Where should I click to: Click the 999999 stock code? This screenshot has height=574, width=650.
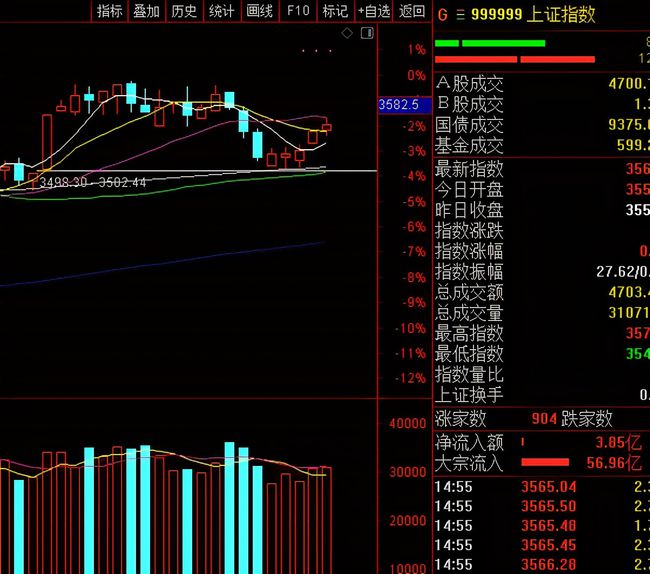497,14
